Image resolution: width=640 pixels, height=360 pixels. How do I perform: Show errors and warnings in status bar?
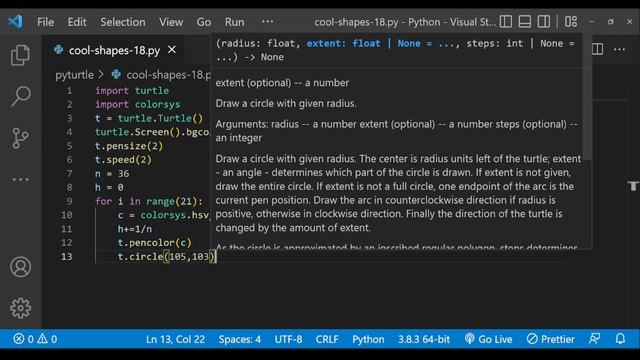tap(35, 339)
